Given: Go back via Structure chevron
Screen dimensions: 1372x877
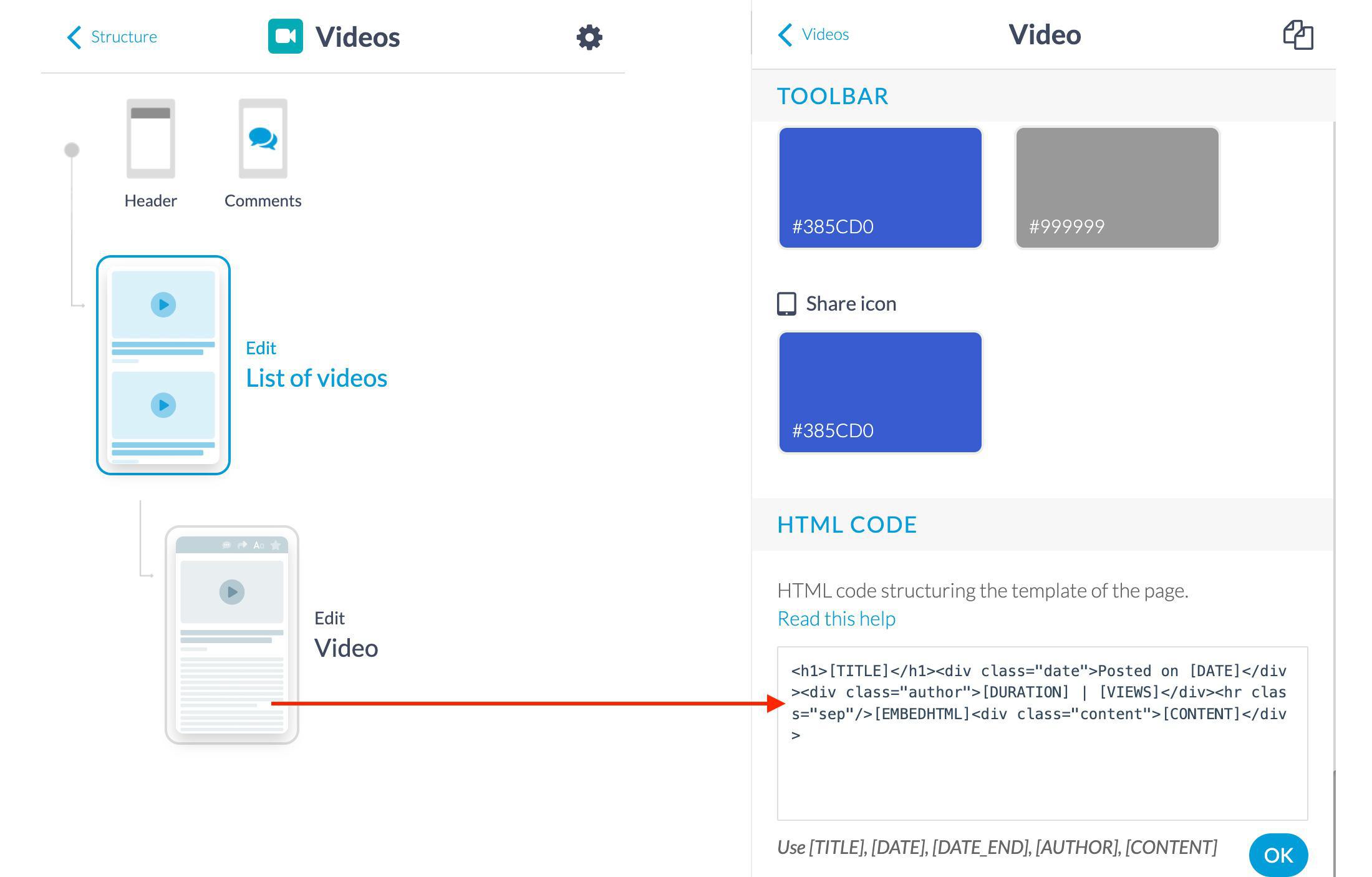Looking at the screenshot, I should [x=74, y=37].
